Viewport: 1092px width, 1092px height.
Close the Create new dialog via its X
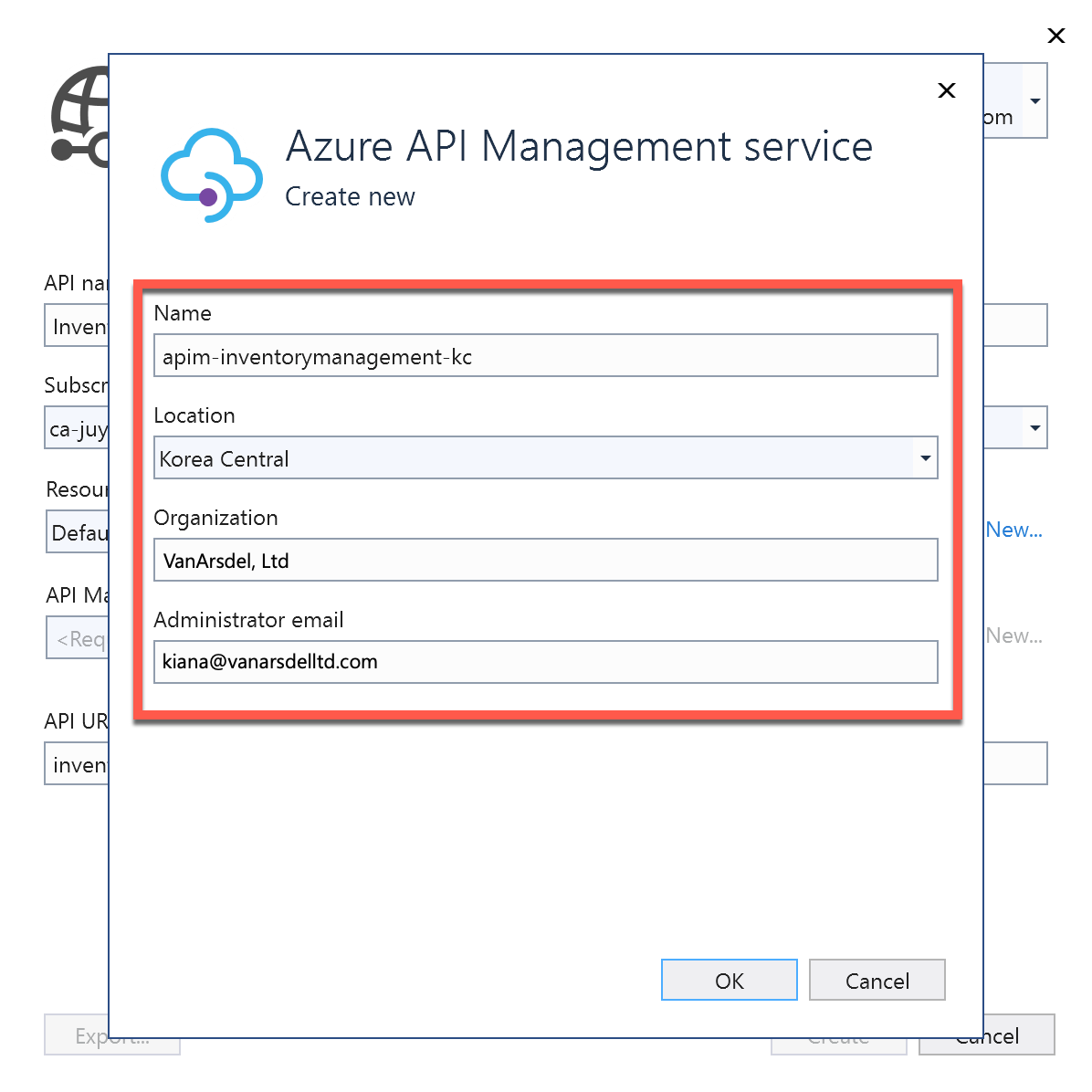[x=946, y=90]
